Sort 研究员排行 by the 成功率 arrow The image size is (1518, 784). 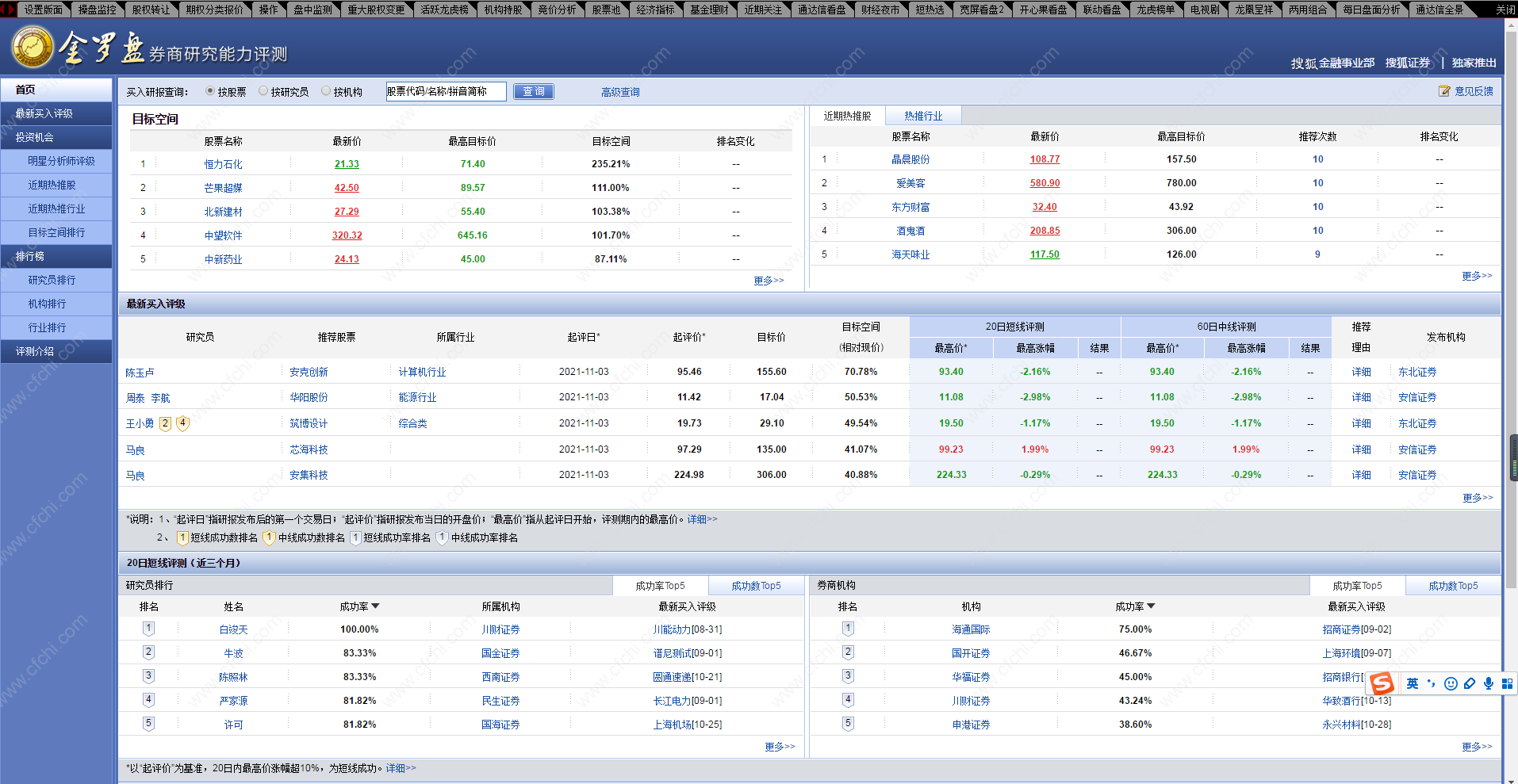pos(375,606)
